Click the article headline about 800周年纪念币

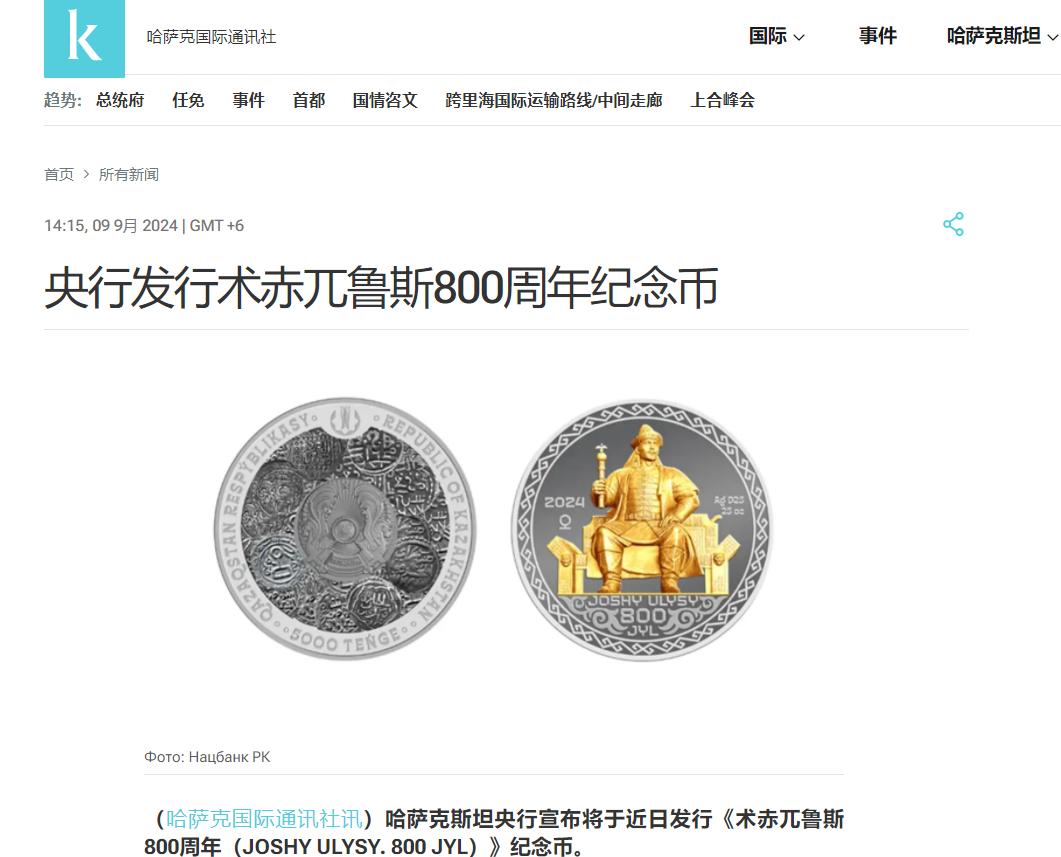click(381, 288)
